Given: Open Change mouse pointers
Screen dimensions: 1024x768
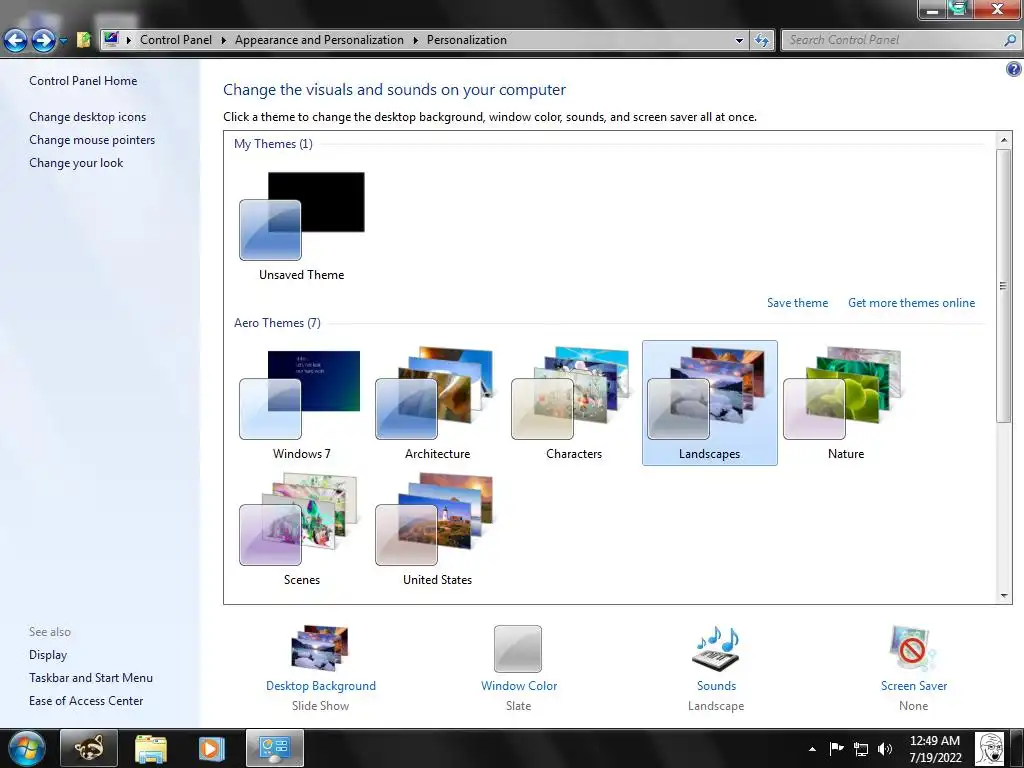Looking at the screenshot, I should pyautogui.click(x=92, y=140).
